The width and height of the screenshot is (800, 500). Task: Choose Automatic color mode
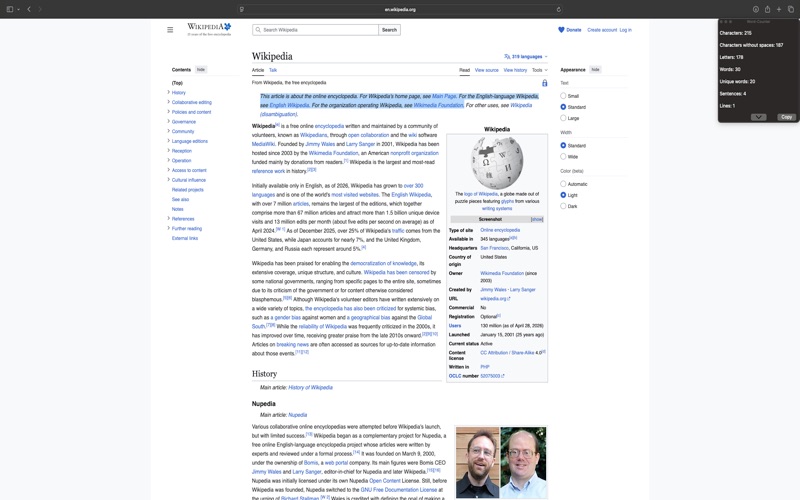pos(563,184)
